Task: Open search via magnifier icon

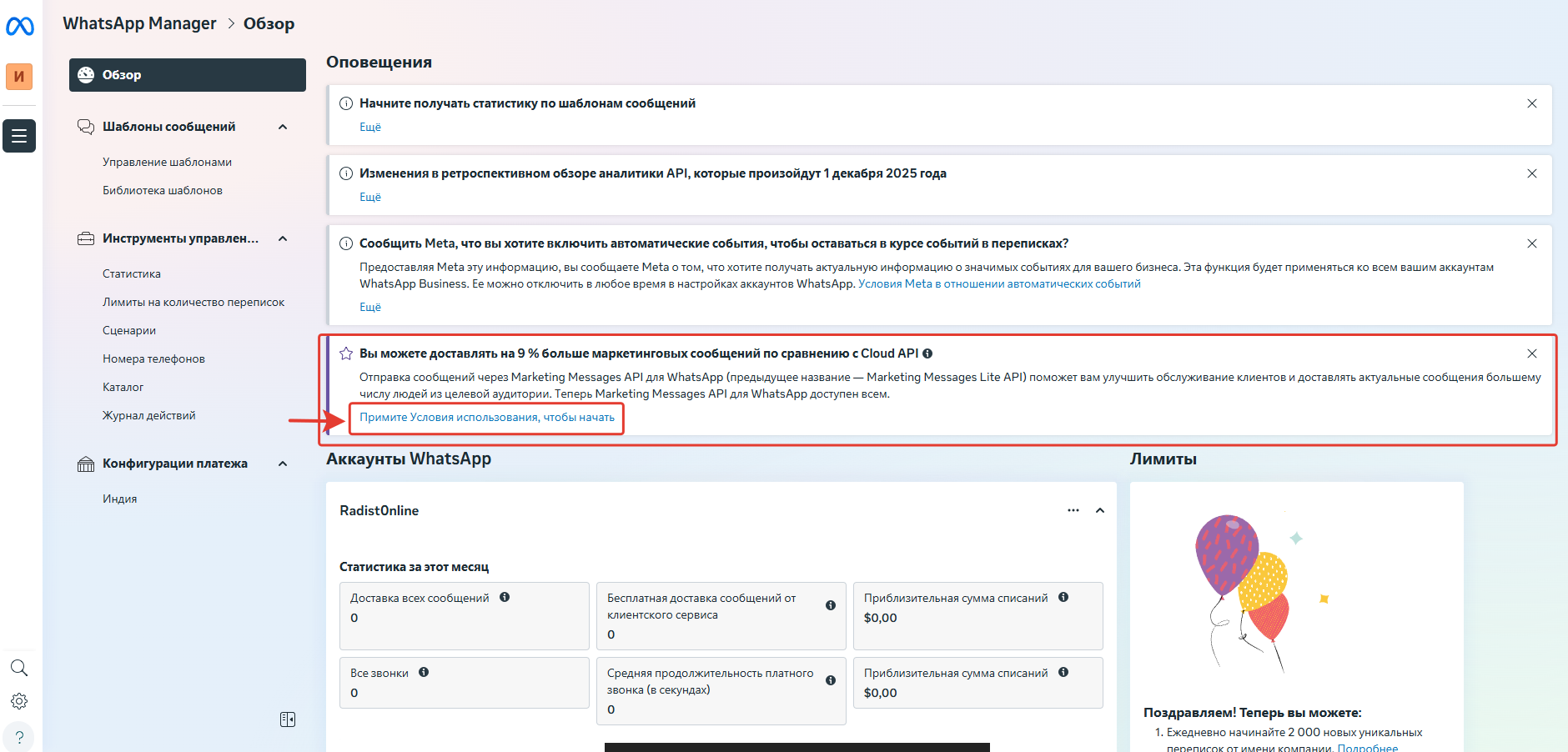Action: pos(19,668)
